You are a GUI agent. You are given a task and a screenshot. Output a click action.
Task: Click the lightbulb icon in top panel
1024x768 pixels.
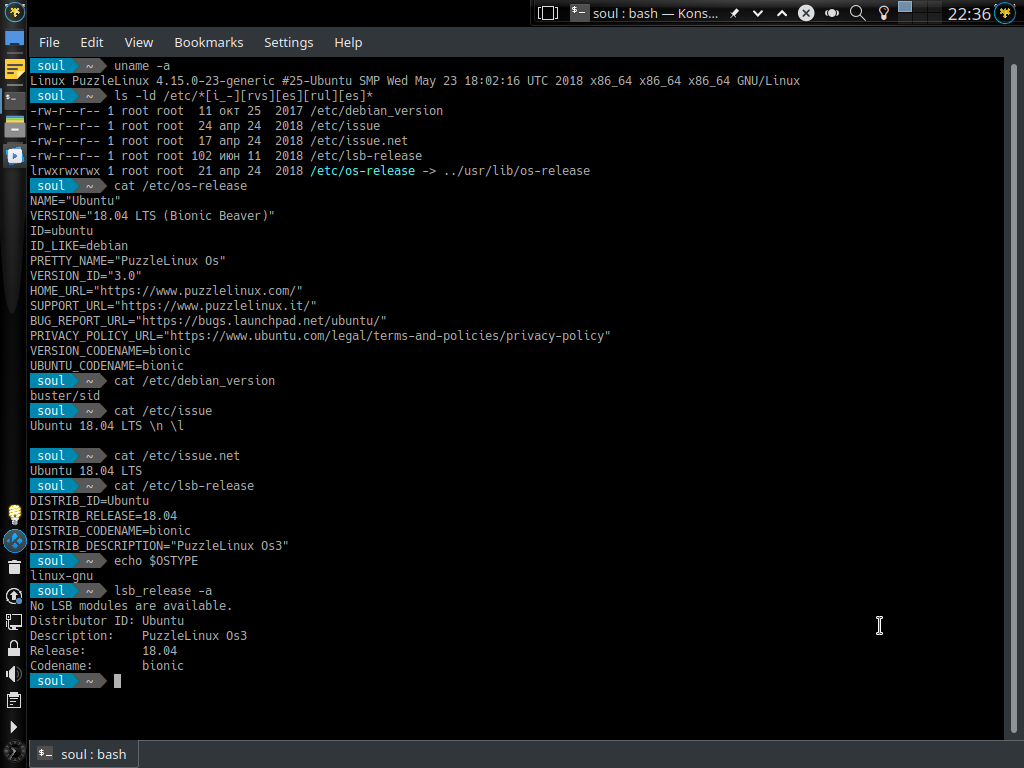[x=884, y=13]
